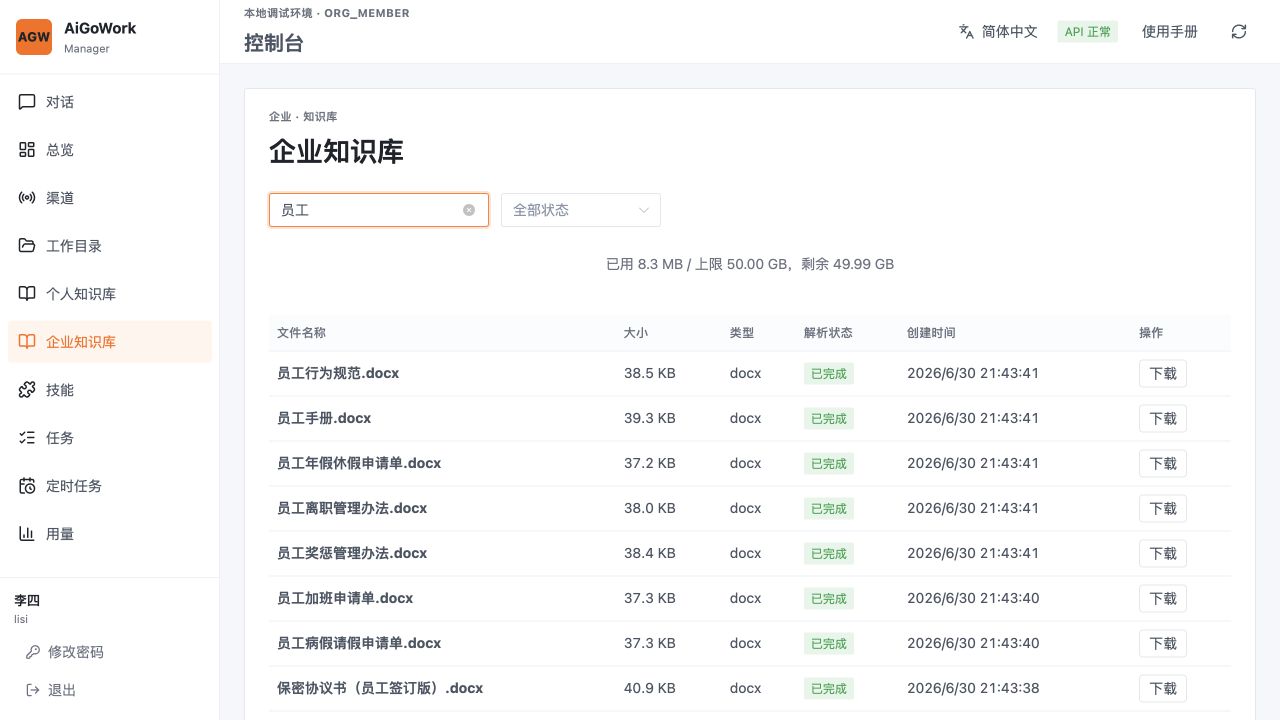Click the folder icon beside 工作目录

point(27,246)
